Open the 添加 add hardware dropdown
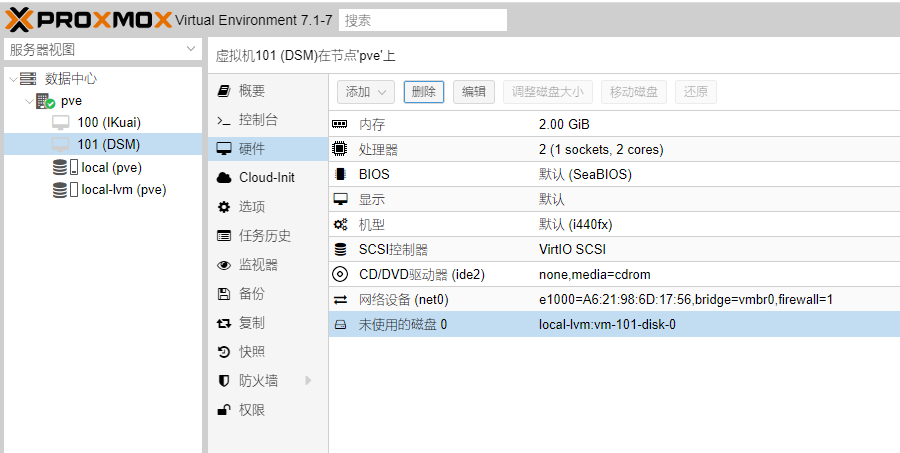 [x=365, y=92]
